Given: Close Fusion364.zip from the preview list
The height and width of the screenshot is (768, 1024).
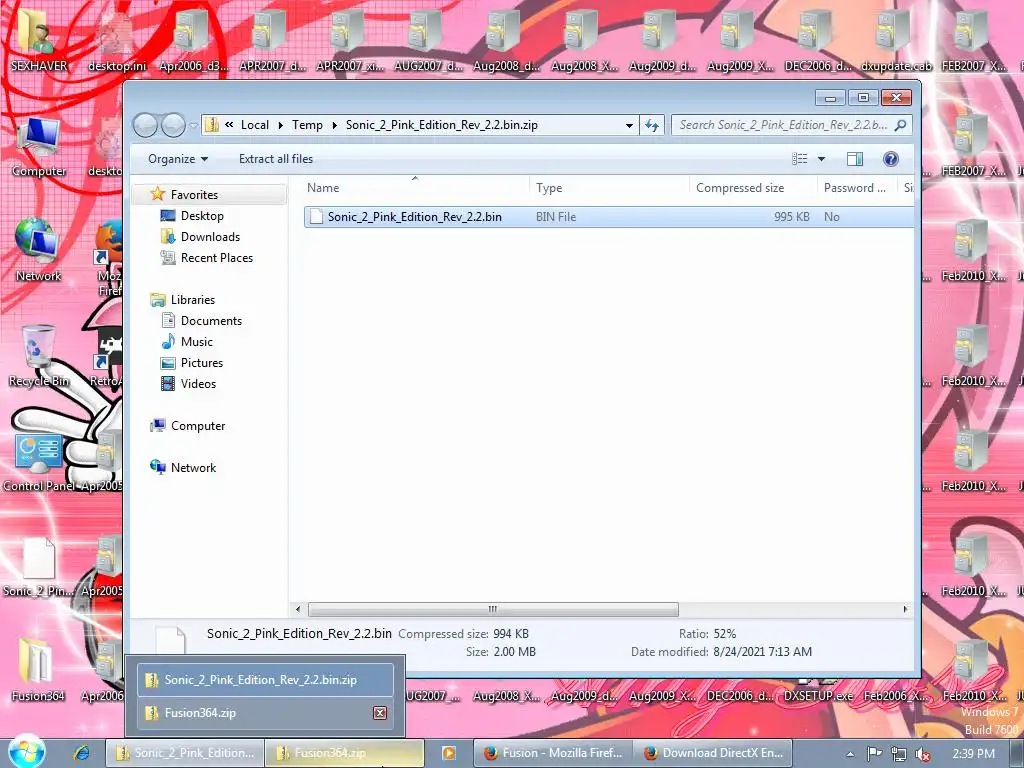Looking at the screenshot, I should 379,713.
